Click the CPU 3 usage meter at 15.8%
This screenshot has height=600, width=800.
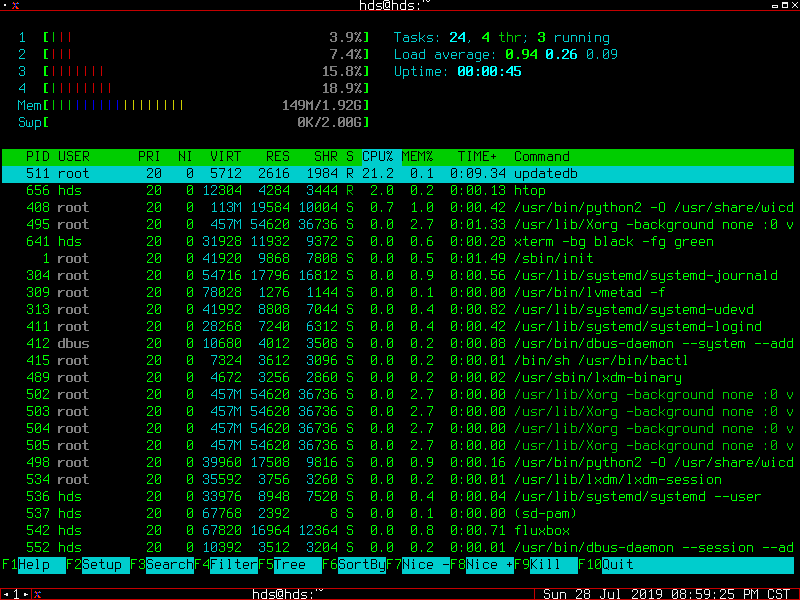click(193, 71)
